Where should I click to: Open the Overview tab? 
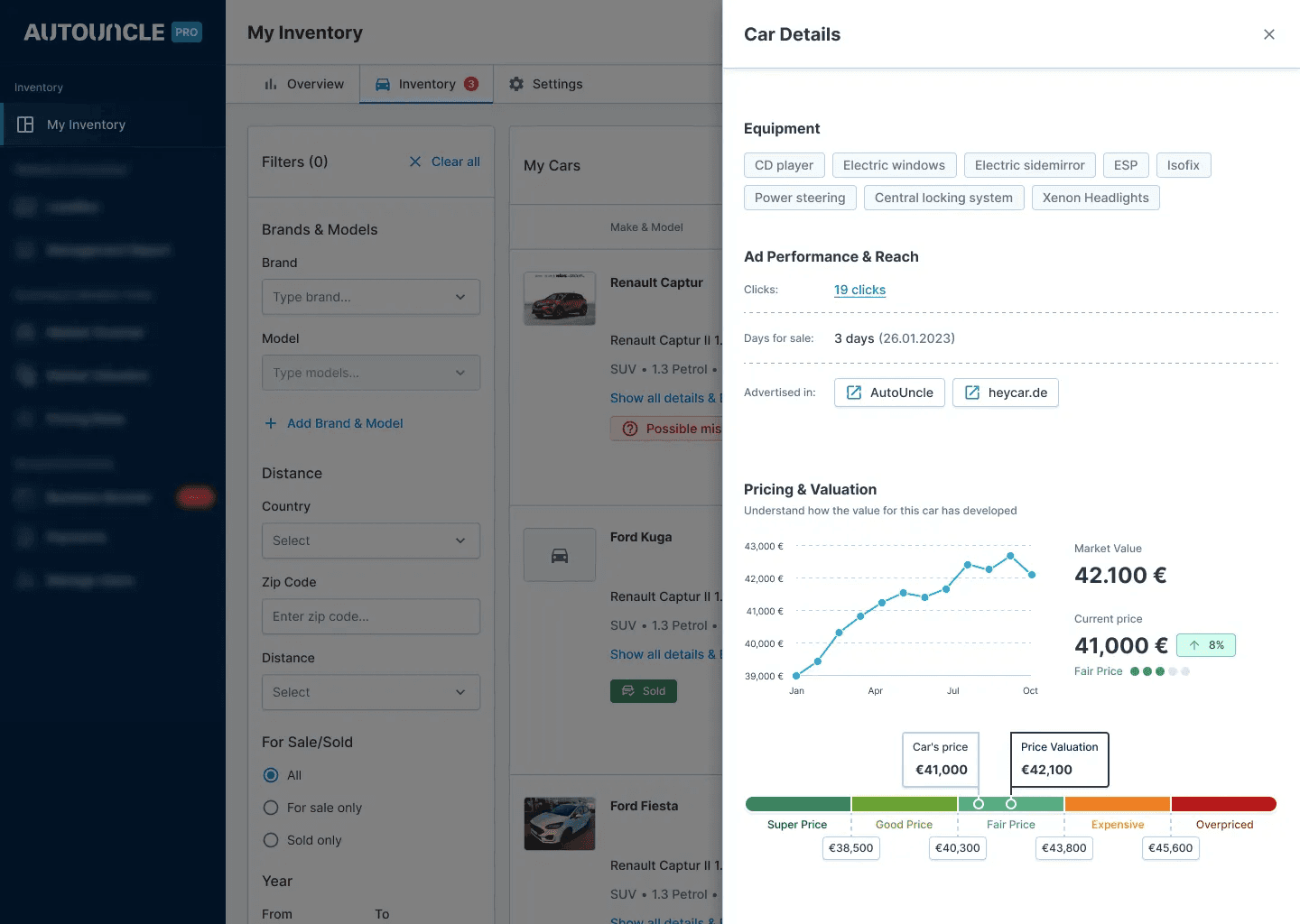[x=303, y=84]
